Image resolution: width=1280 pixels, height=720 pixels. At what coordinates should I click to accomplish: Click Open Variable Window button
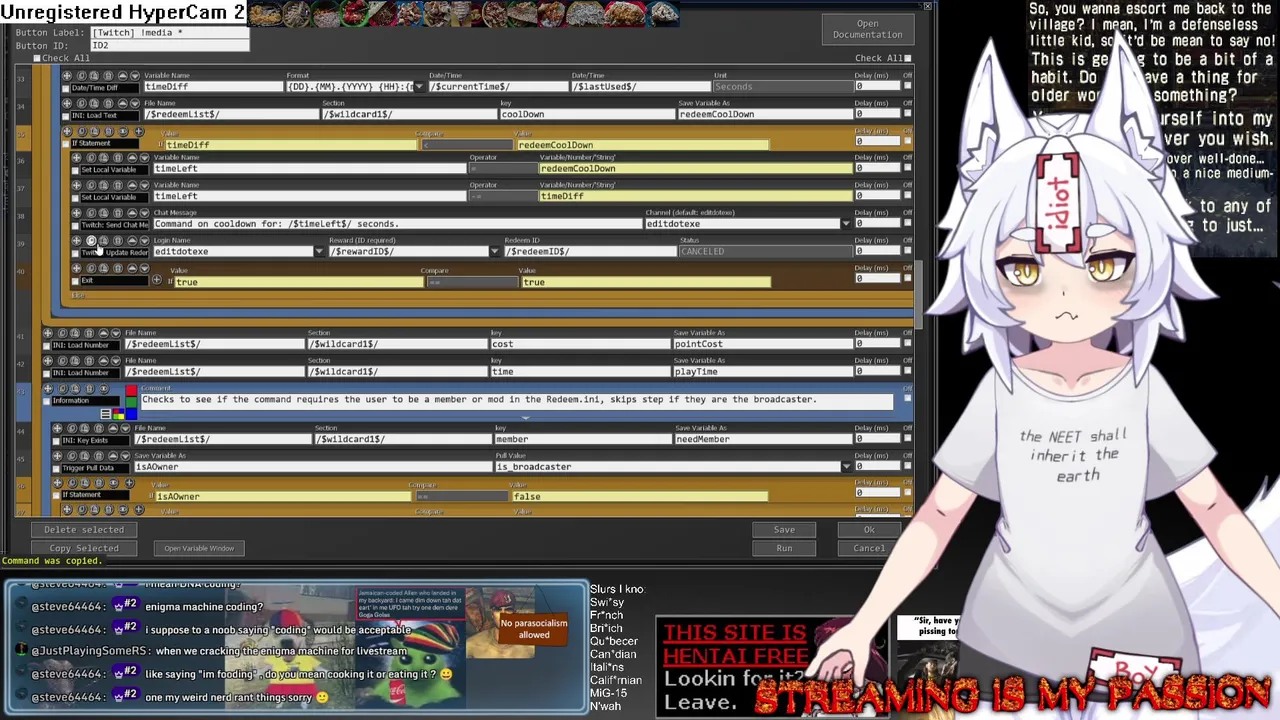tap(199, 548)
